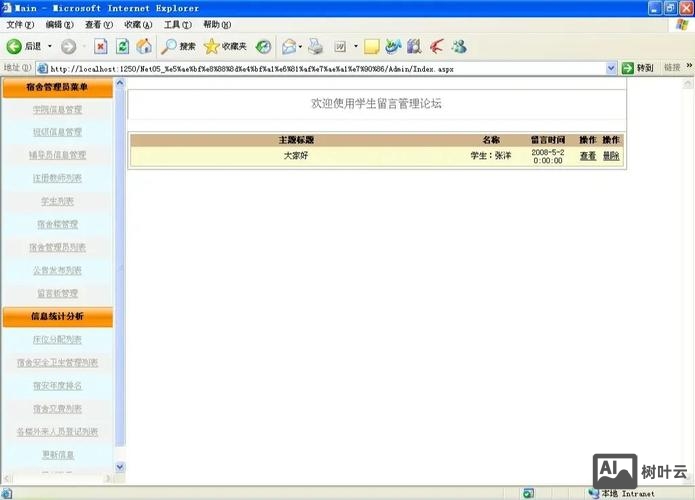Click the grey Forward arrow icon
Image resolution: width=695 pixels, height=500 pixels.
click(68, 46)
